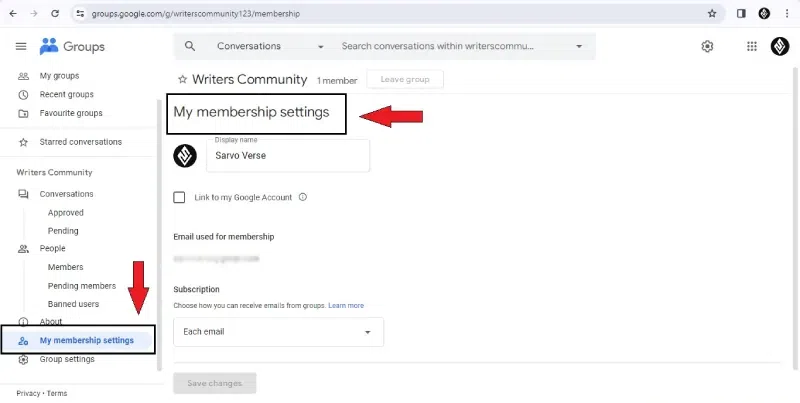Click Favourite groups folder icon
Image resolution: width=800 pixels, height=403 pixels.
tap(23, 113)
